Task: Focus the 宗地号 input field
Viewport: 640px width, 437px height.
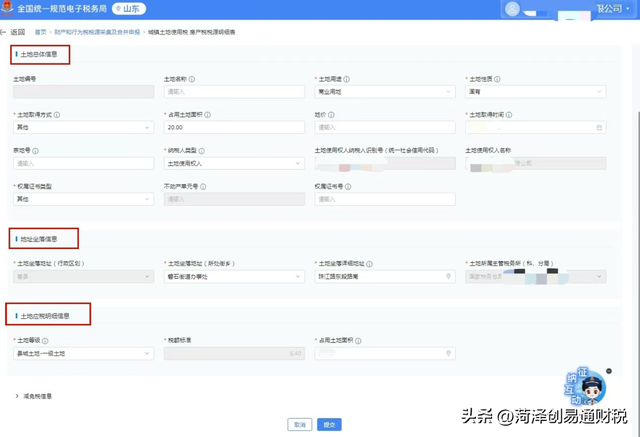Action: 83,163
